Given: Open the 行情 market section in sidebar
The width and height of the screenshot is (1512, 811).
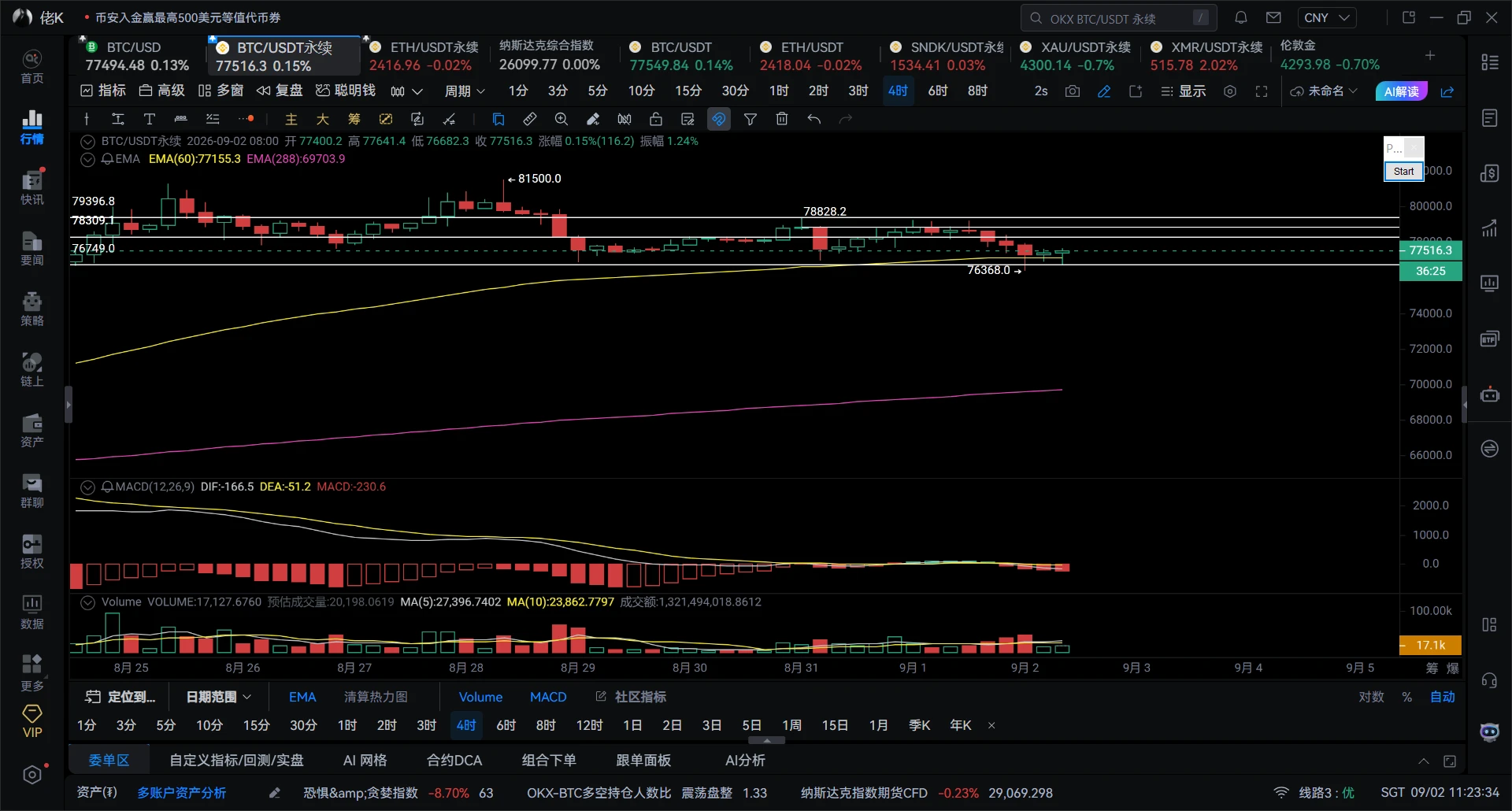Looking at the screenshot, I should pos(31,128).
